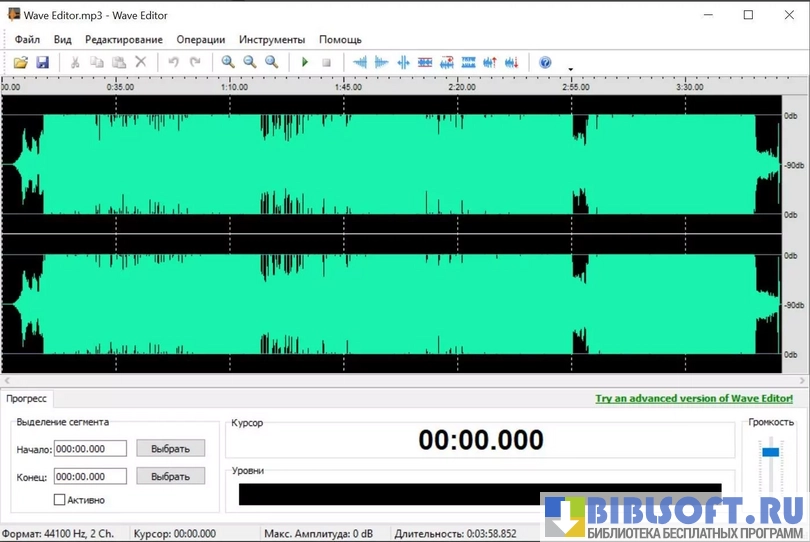Viewport: 810px width, 542px height.
Task: Click the Open file folder icon
Action: [20, 62]
